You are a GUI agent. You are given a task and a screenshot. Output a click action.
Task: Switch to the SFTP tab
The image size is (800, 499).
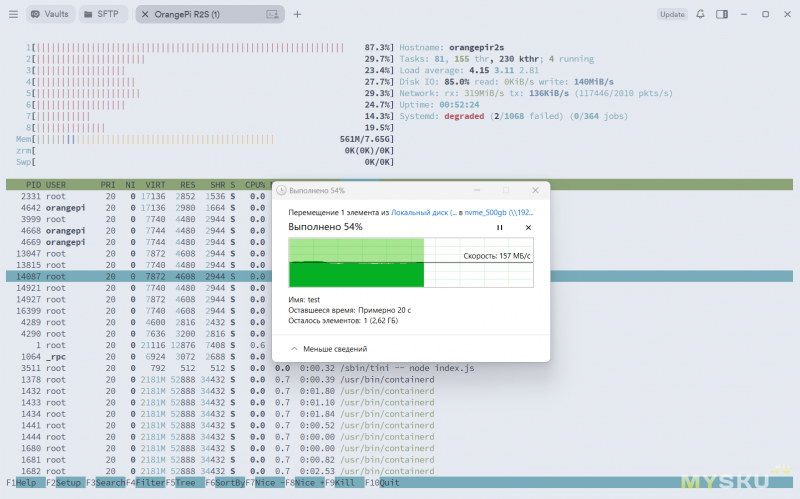(x=101, y=14)
